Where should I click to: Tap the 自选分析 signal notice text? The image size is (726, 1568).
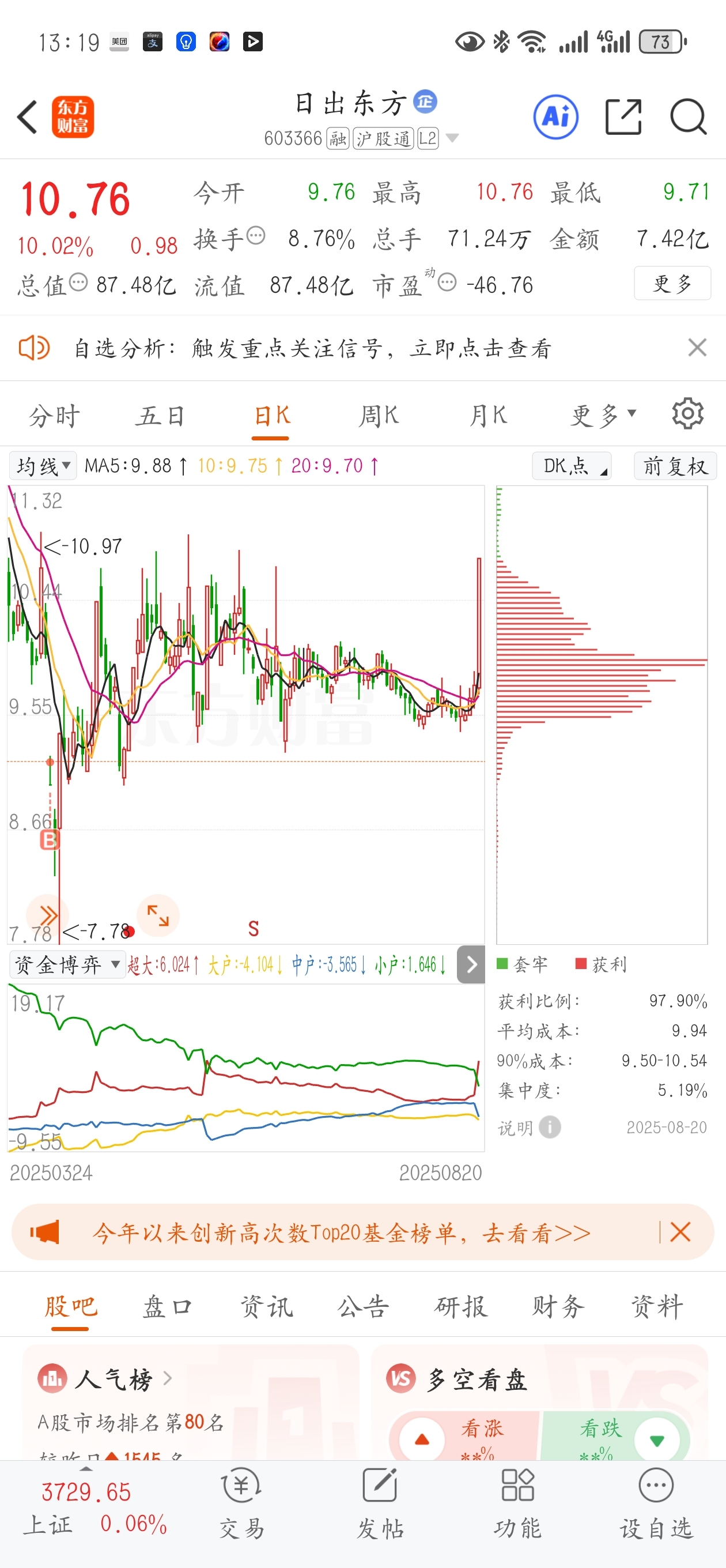[312, 348]
